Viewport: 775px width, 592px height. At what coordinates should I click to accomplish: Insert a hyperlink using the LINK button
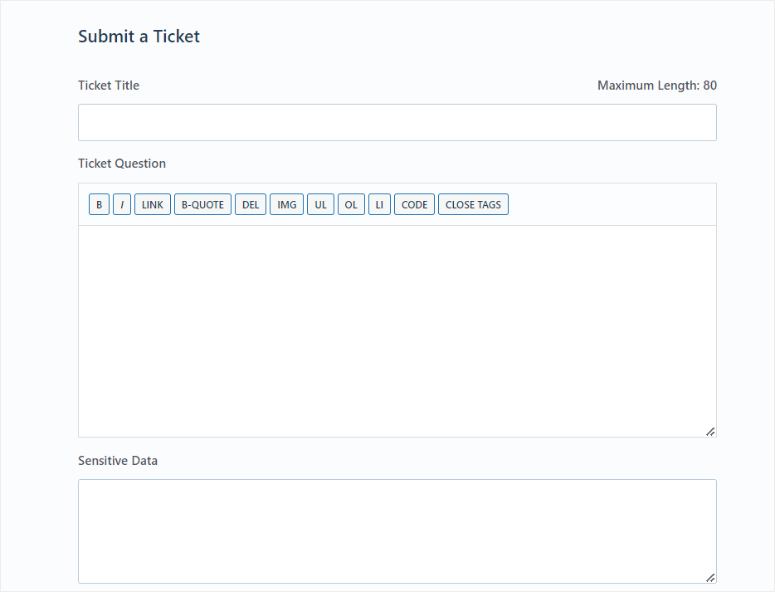click(152, 205)
